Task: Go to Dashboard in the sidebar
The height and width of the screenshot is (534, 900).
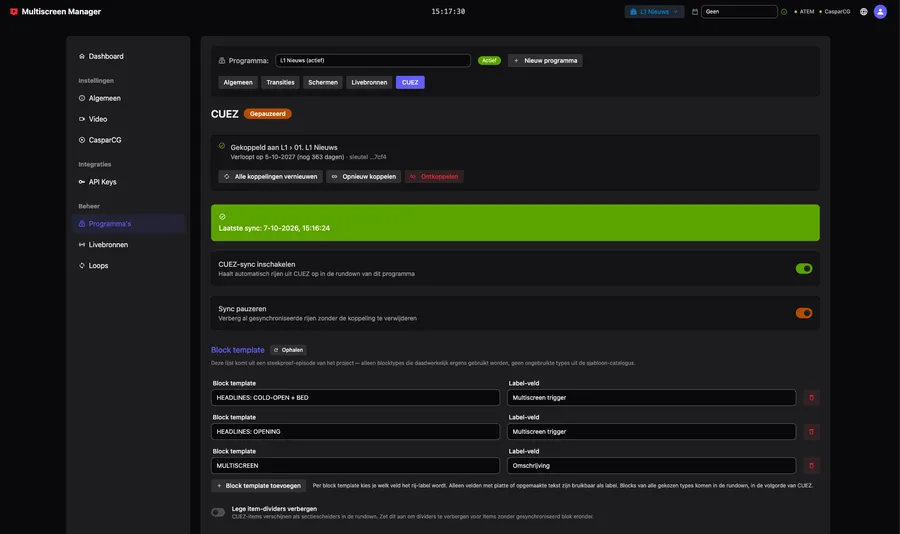Action: [x=128, y=56]
